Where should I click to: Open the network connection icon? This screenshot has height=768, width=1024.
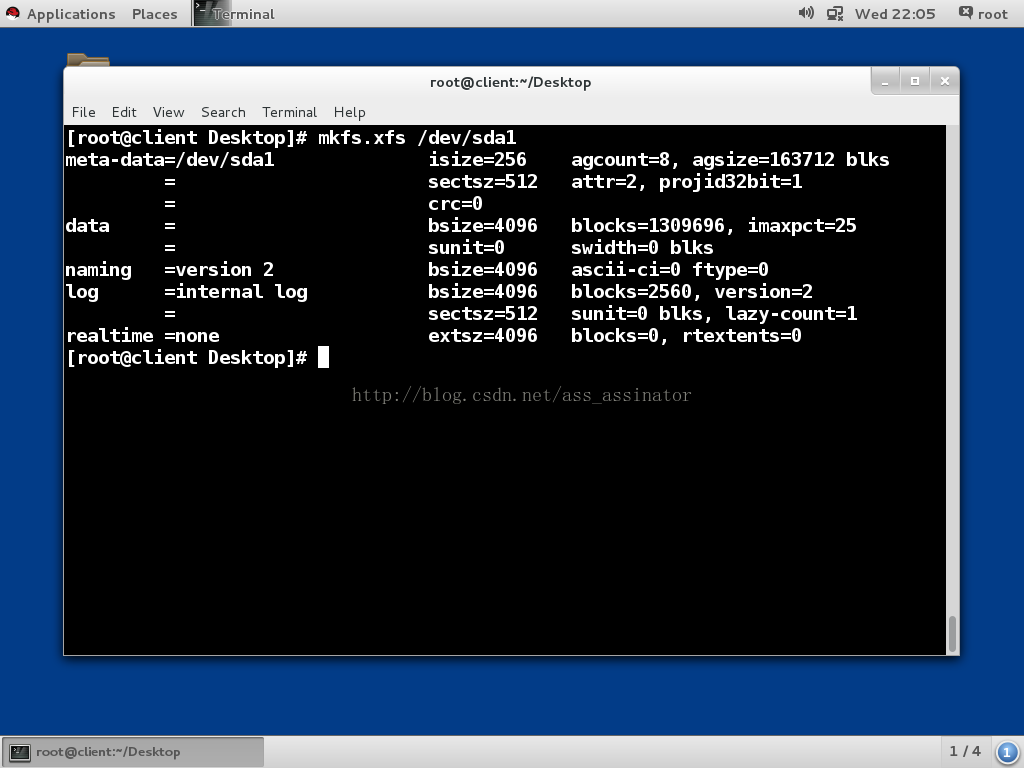tap(835, 14)
